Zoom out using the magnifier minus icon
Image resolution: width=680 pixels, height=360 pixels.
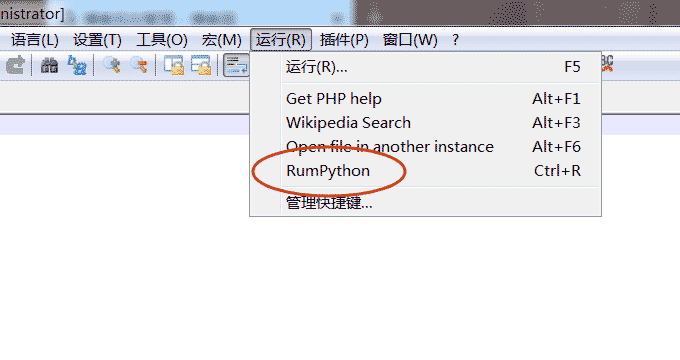tap(139, 65)
